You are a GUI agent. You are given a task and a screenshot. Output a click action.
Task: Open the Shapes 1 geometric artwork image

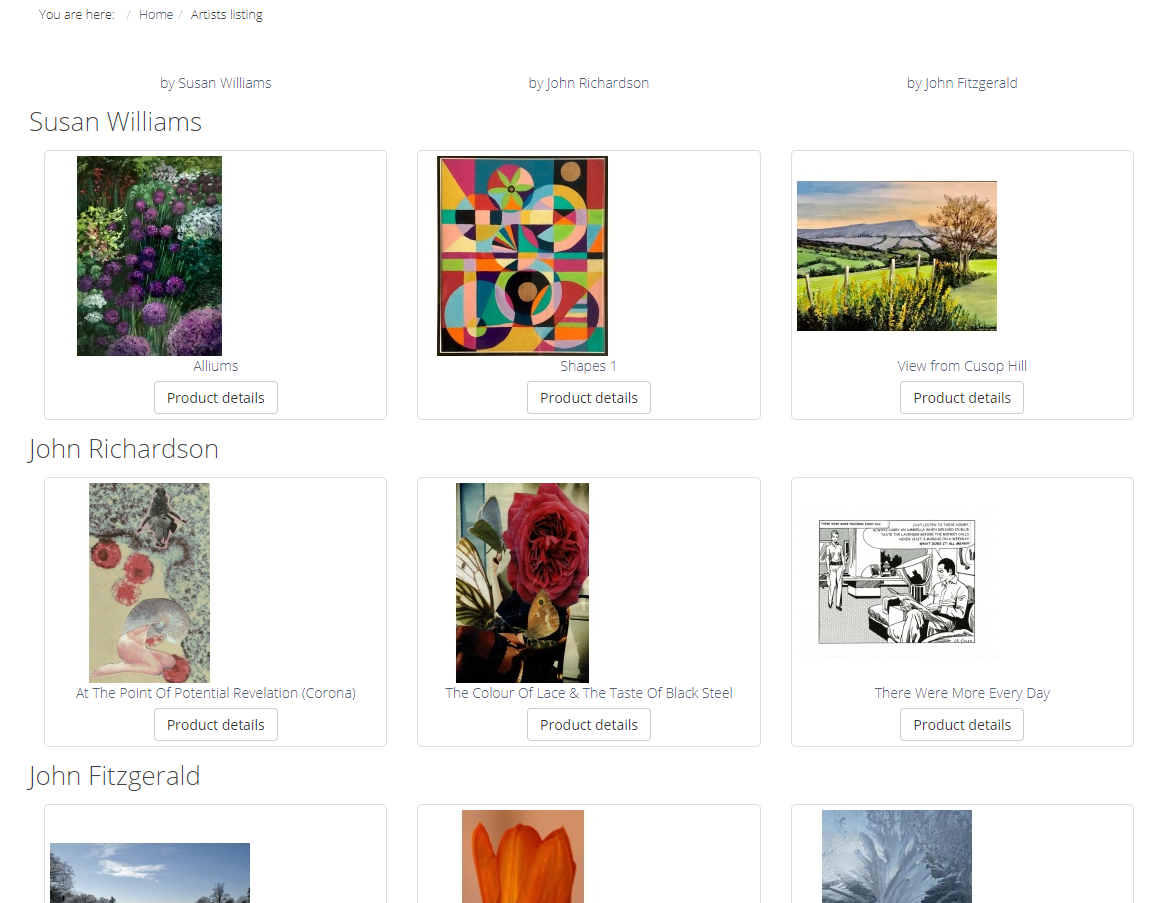(522, 256)
